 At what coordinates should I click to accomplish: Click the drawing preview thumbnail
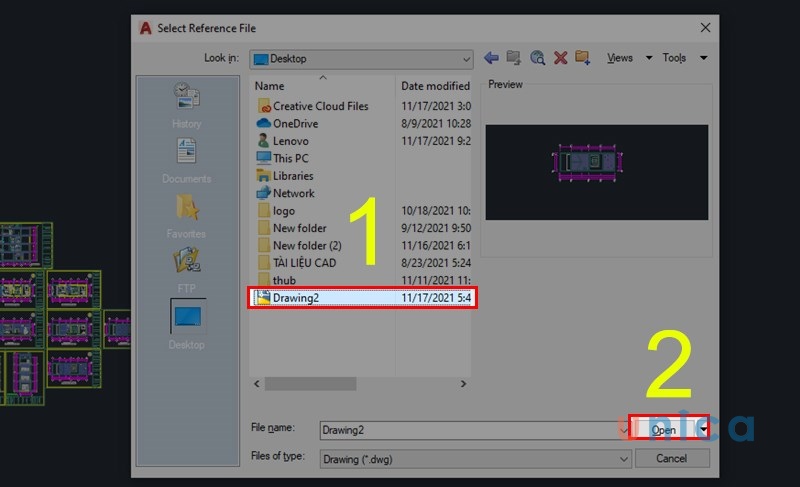click(x=596, y=172)
